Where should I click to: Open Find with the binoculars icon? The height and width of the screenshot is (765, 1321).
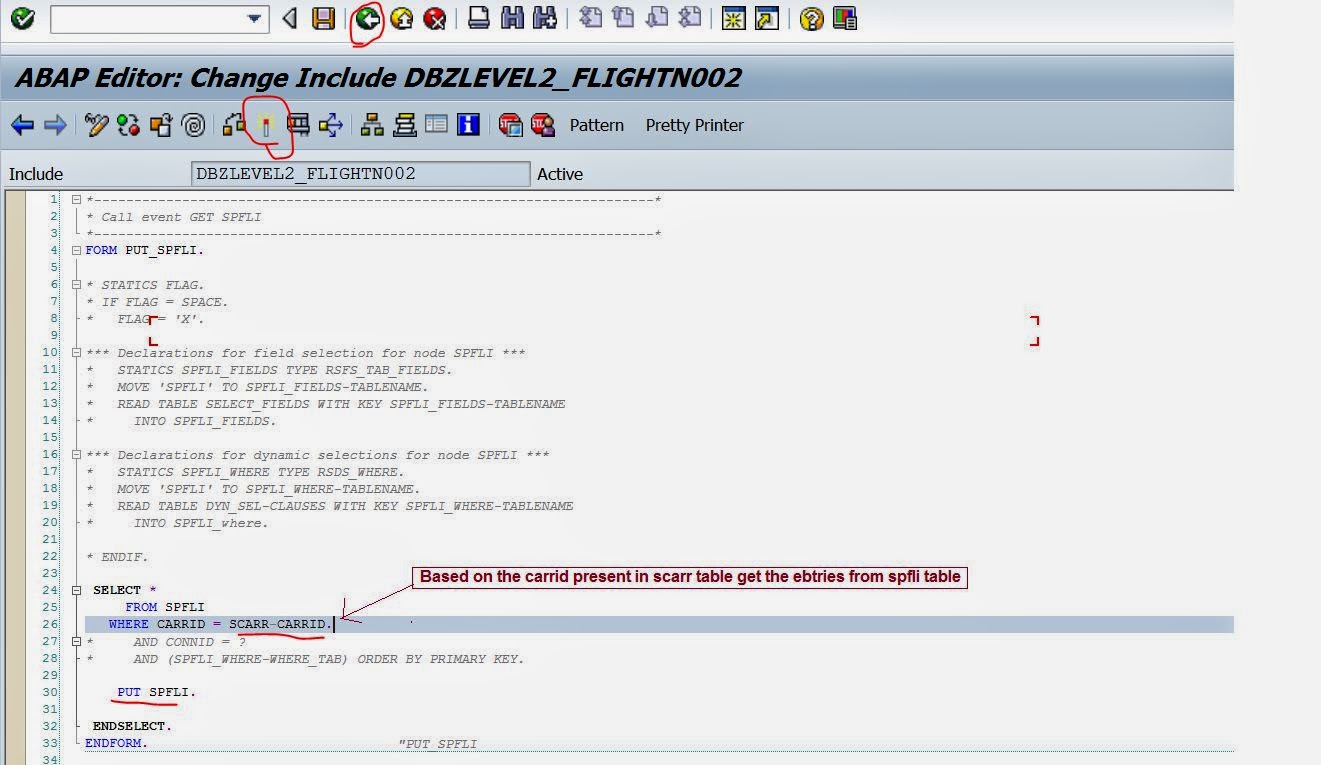point(512,18)
